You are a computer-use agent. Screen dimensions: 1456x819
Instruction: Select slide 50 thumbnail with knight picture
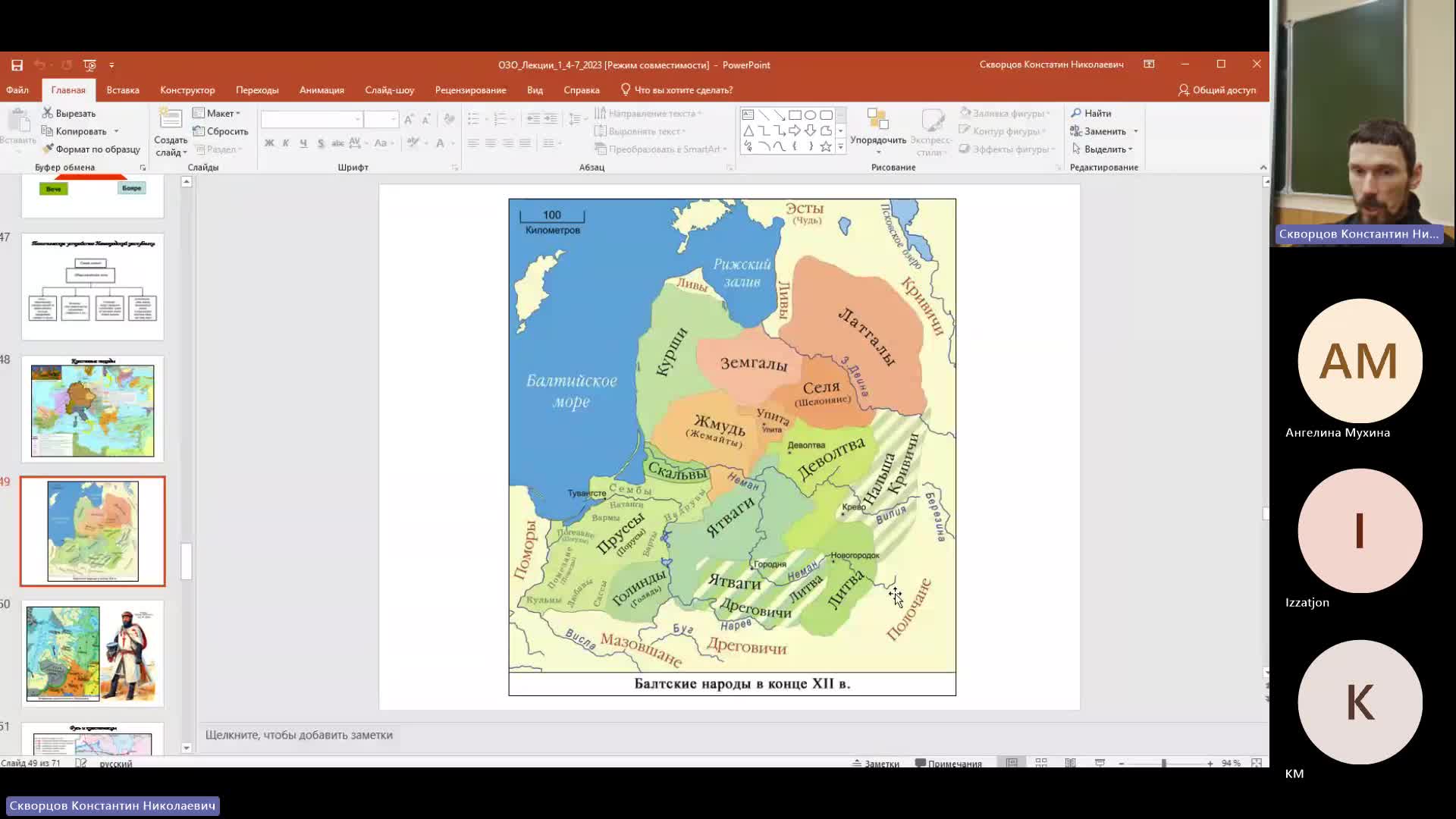pyautogui.click(x=93, y=654)
